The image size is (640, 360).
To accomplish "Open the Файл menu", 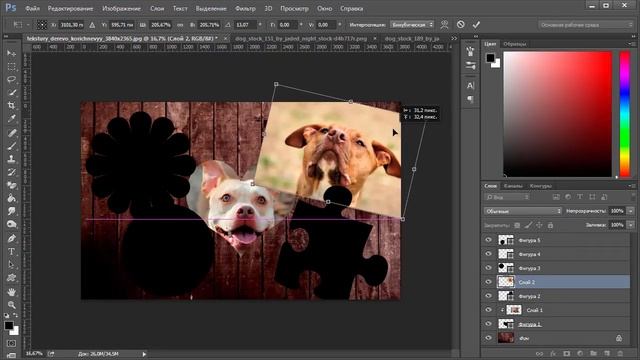I will click(x=32, y=8).
